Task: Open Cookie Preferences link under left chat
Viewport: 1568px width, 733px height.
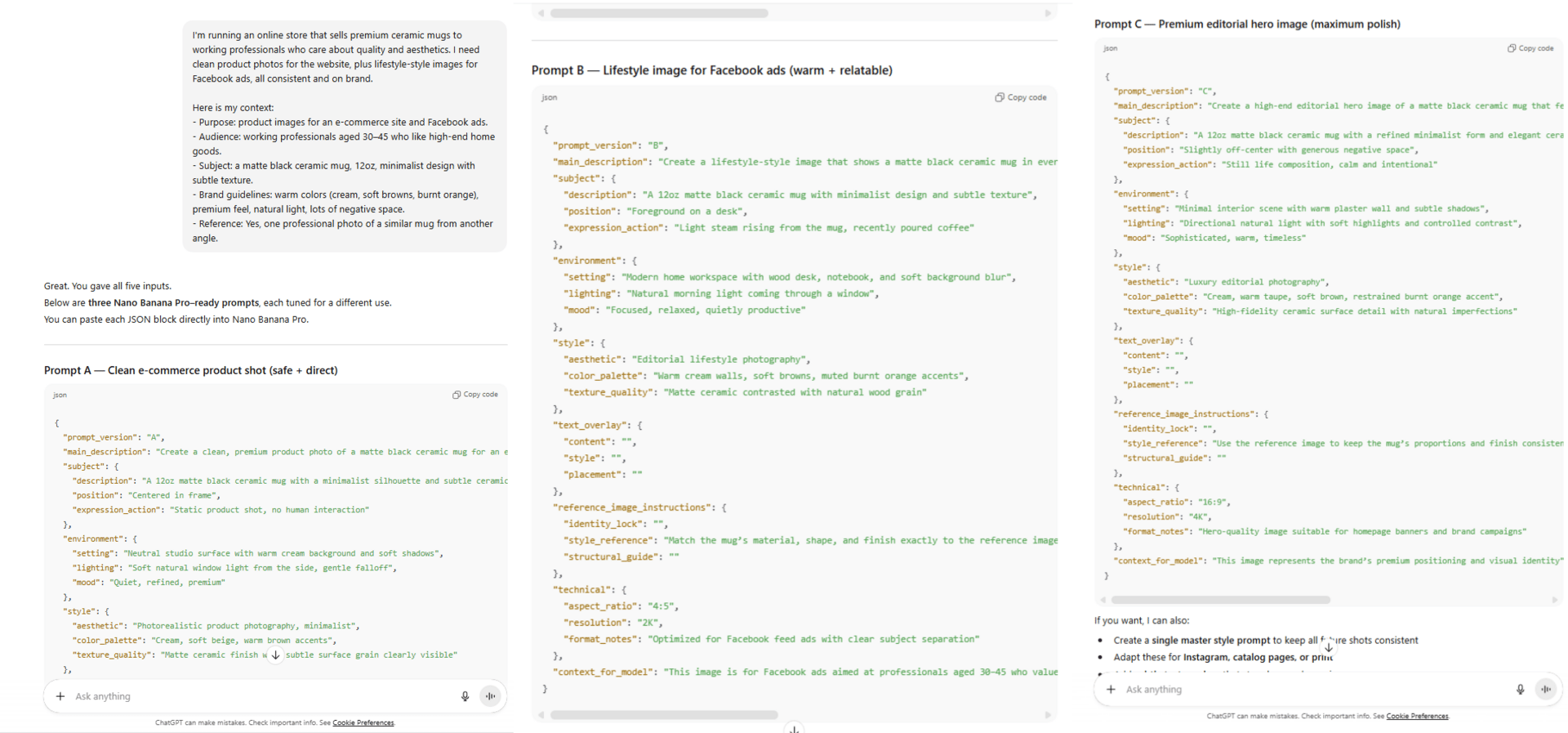Action: pyautogui.click(x=363, y=723)
